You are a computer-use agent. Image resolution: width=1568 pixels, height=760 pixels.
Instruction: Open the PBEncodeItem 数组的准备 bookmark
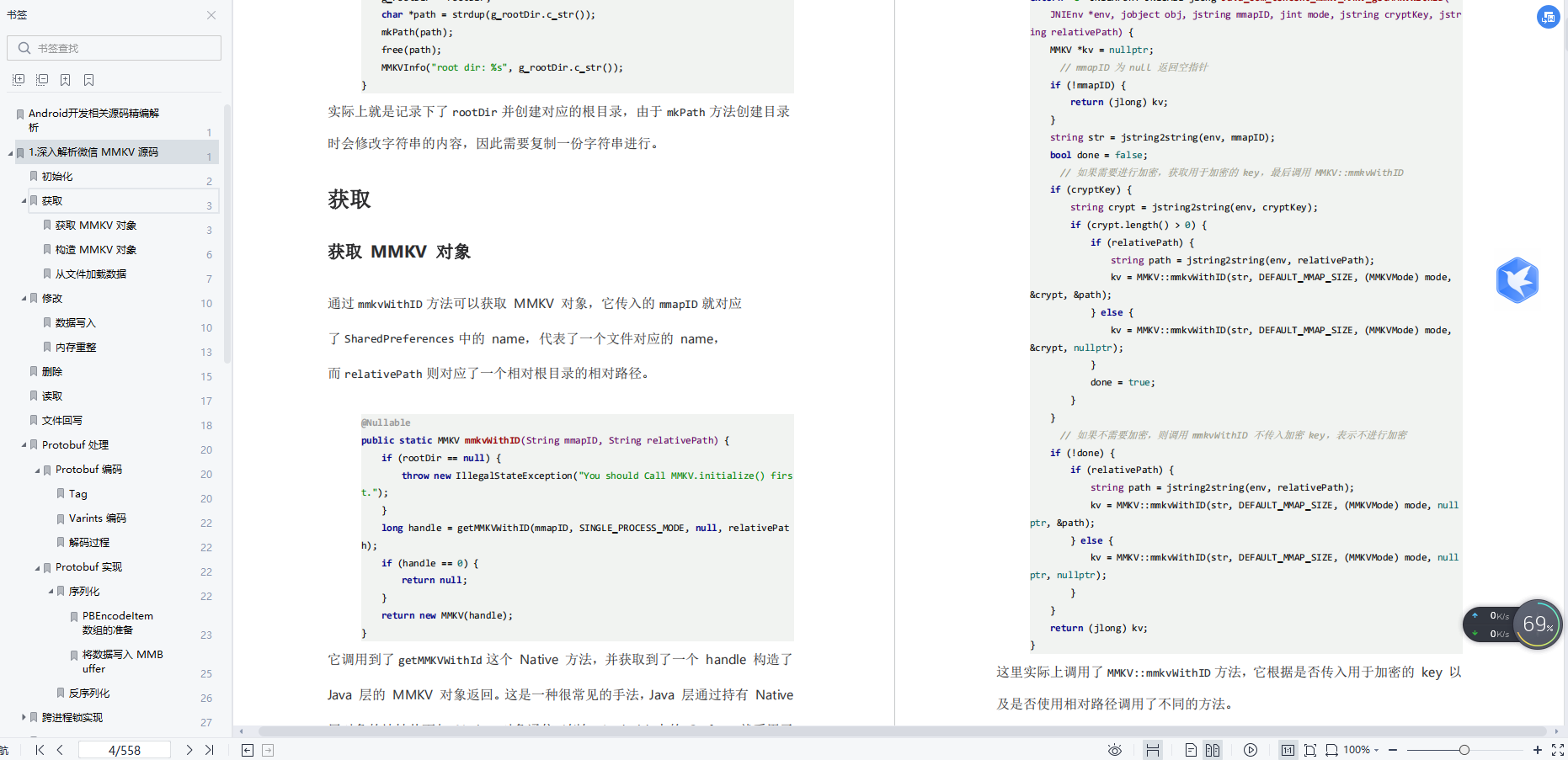click(118, 623)
